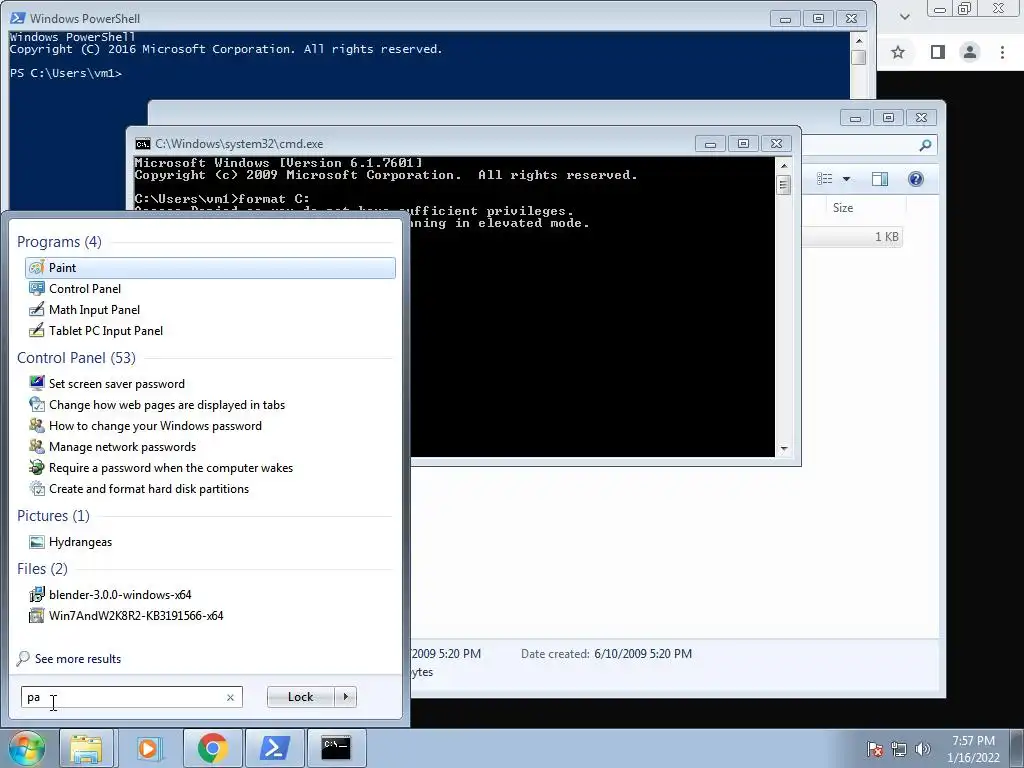Viewport: 1024px width, 768px height.
Task: Click the cmd.exe title bar icon
Action: [142, 144]
